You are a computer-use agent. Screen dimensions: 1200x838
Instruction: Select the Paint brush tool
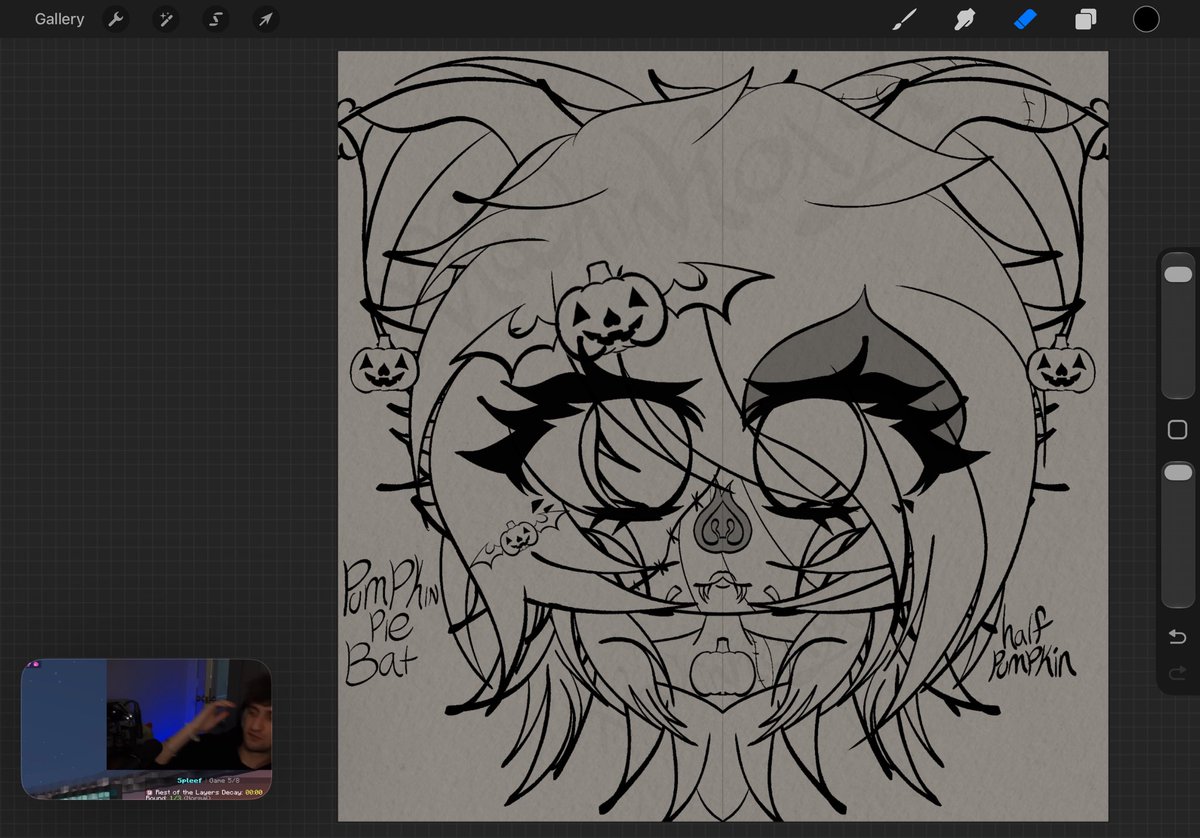tap(905, 19)
